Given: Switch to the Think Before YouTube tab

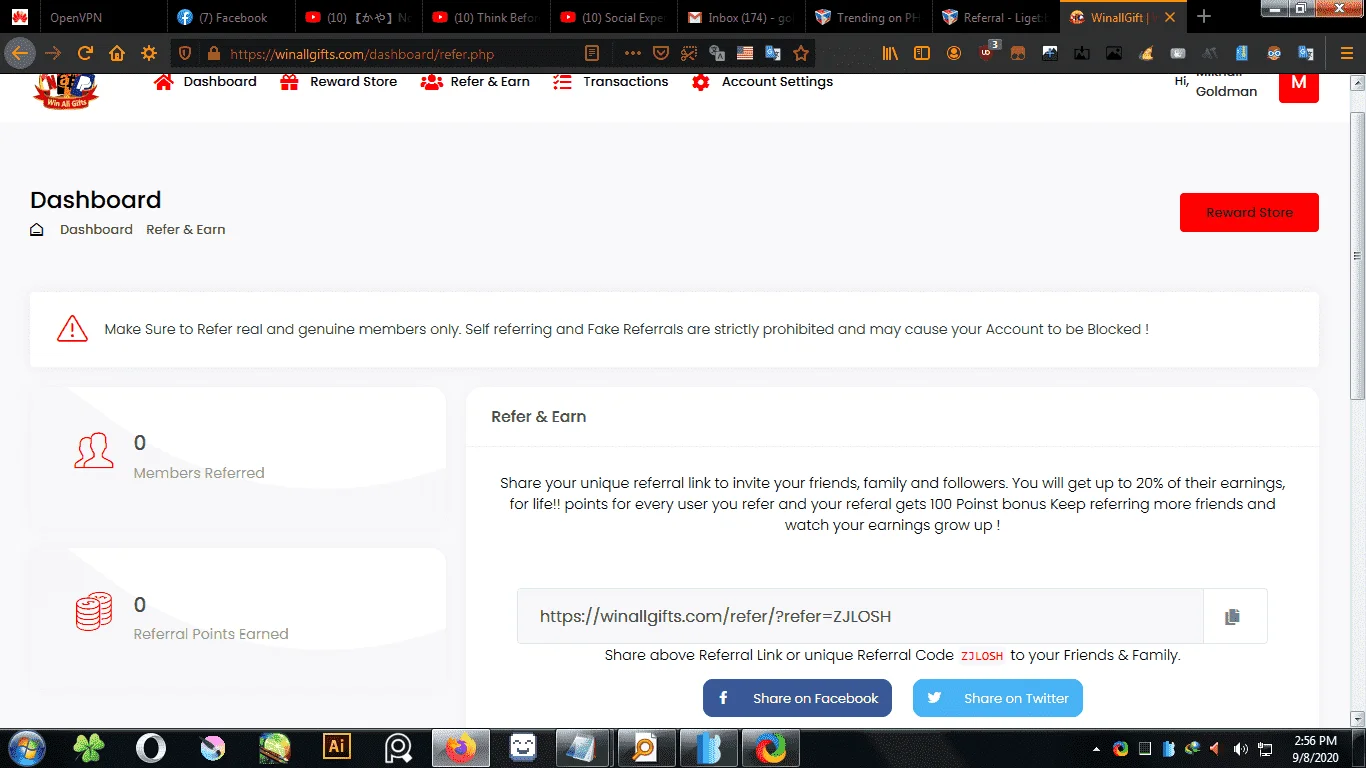Looking at the screenshot, I should pyautogui.click(x=486, y=17).
